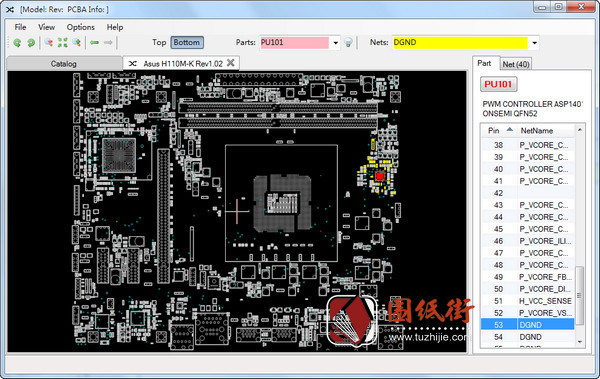600x379 pixels.
Task: Click the red highlighted PU101 chip on board
Action: coord(380,176)
